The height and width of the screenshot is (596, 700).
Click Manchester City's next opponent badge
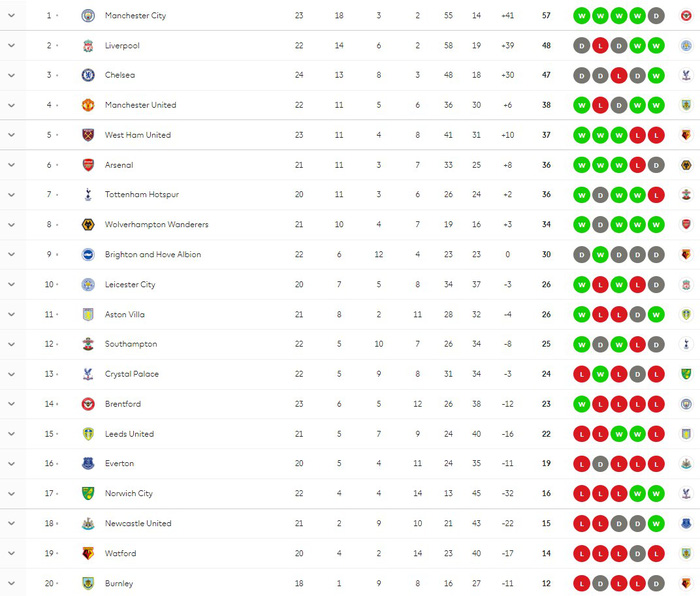(686, 16)
